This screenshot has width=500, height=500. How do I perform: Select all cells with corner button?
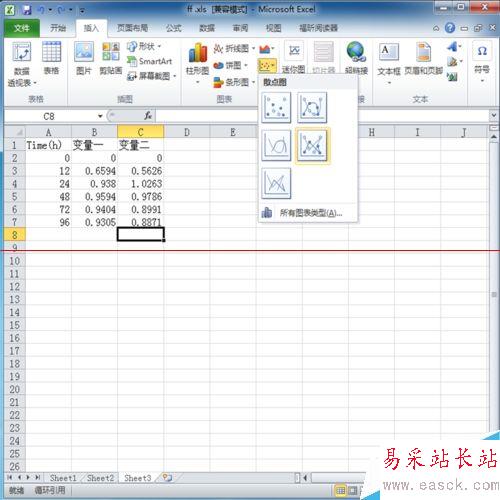tap(15, 132)
